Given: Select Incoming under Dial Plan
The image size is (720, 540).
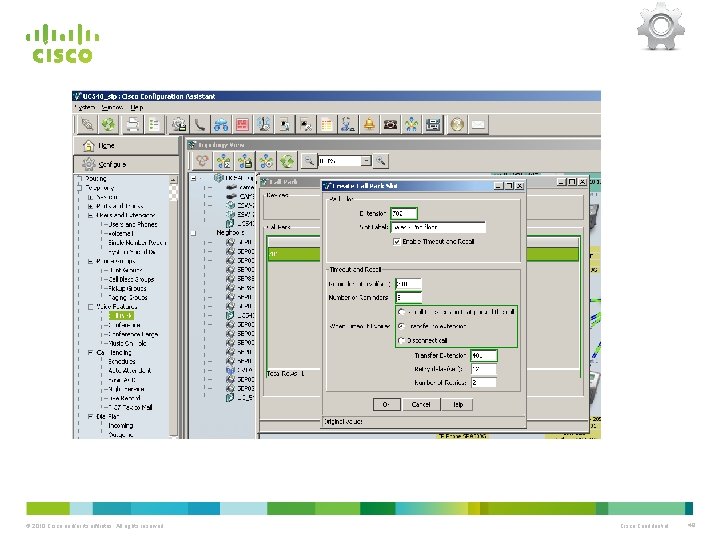Looking at the screenshot, I should click(121, 426).
